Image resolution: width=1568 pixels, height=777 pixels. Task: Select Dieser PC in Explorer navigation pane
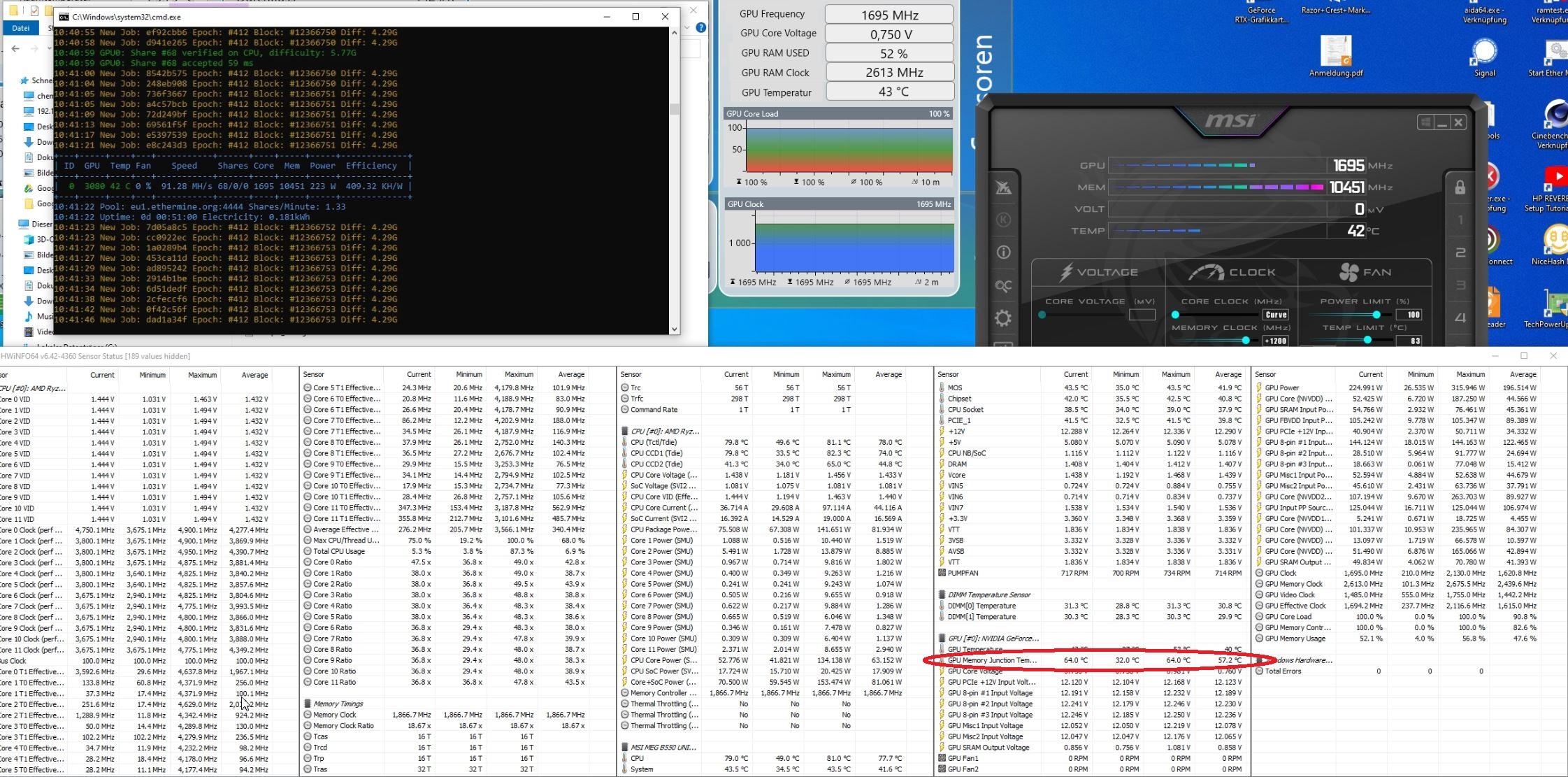point(35,224)
